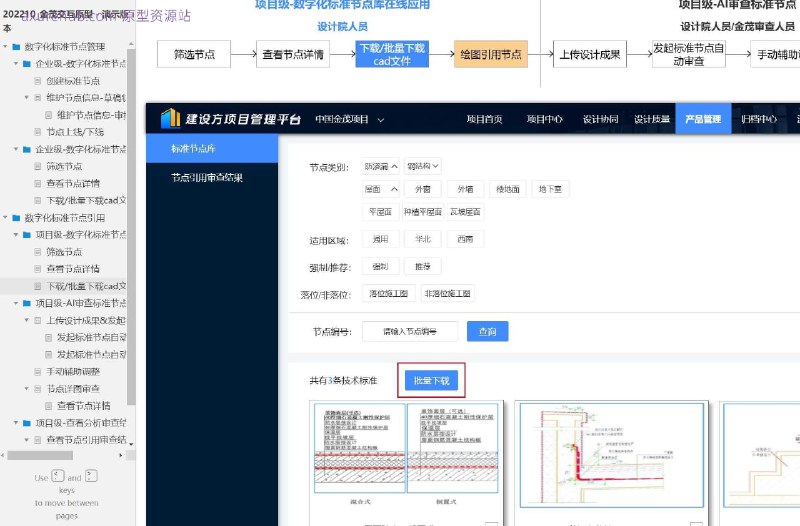800x526 pixels.
Task: Click page icon of 手动辅助调整
Action: [38, 371]
